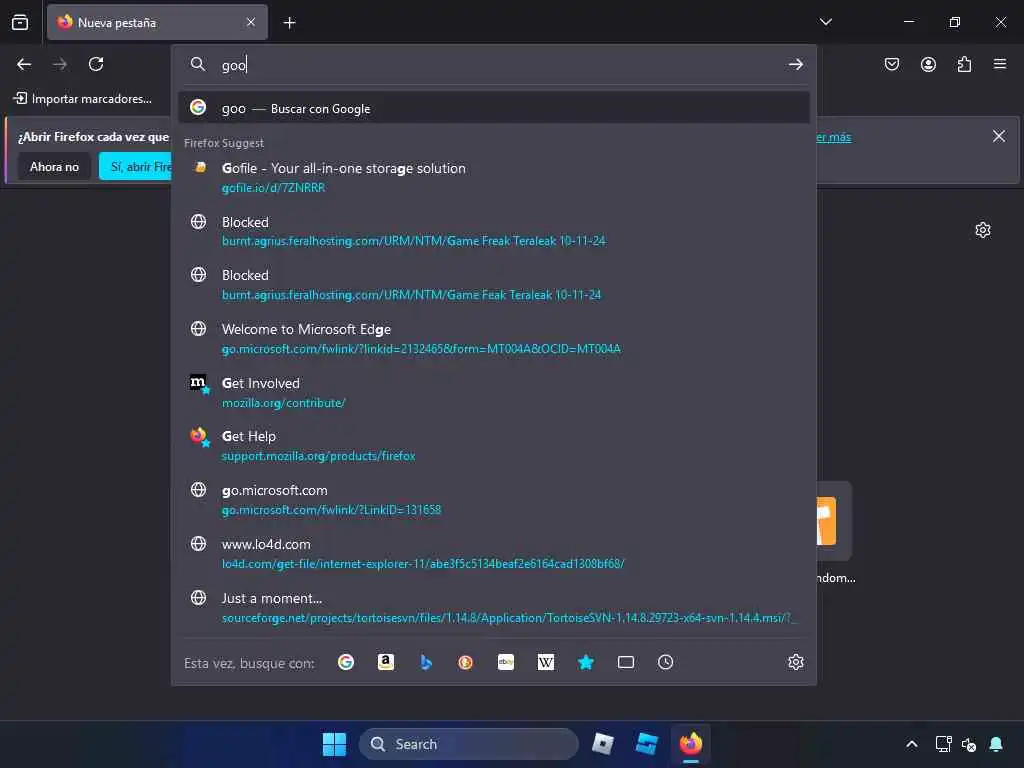Image resolution: width=1024 pixels, height=768 pixels.
Task: Open network display tray icon
Action: tap(943, 744)
